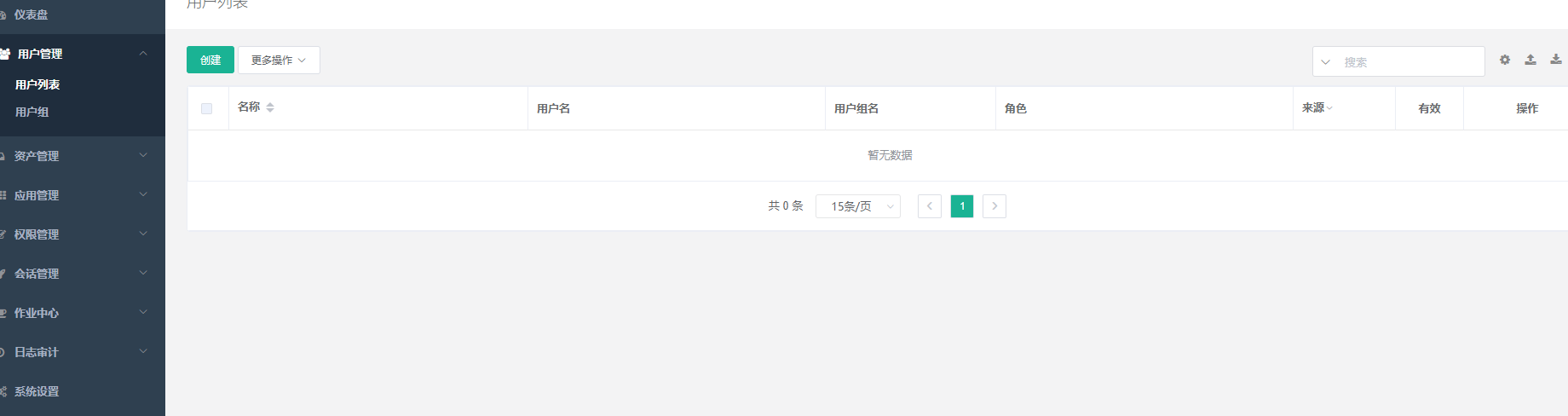
Task: Expand the 权限管理 menu
Action: (x=143, y=234)
